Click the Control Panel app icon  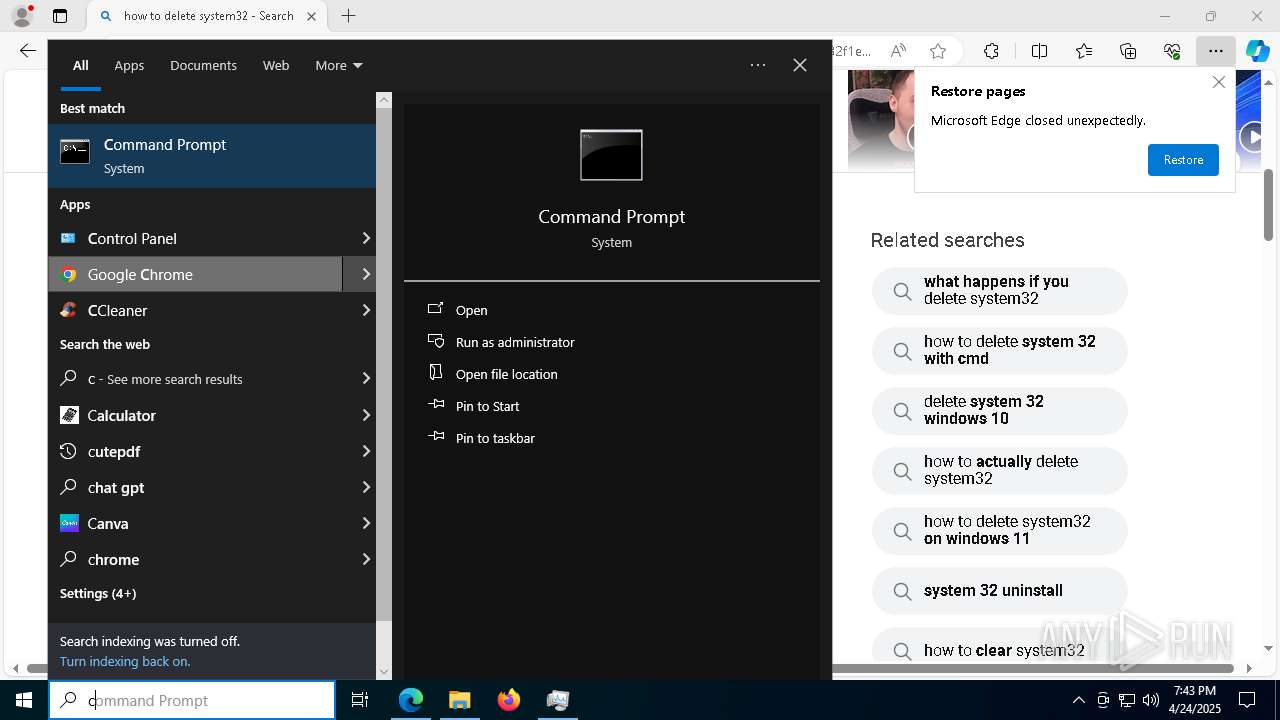(x=68, y=238)
